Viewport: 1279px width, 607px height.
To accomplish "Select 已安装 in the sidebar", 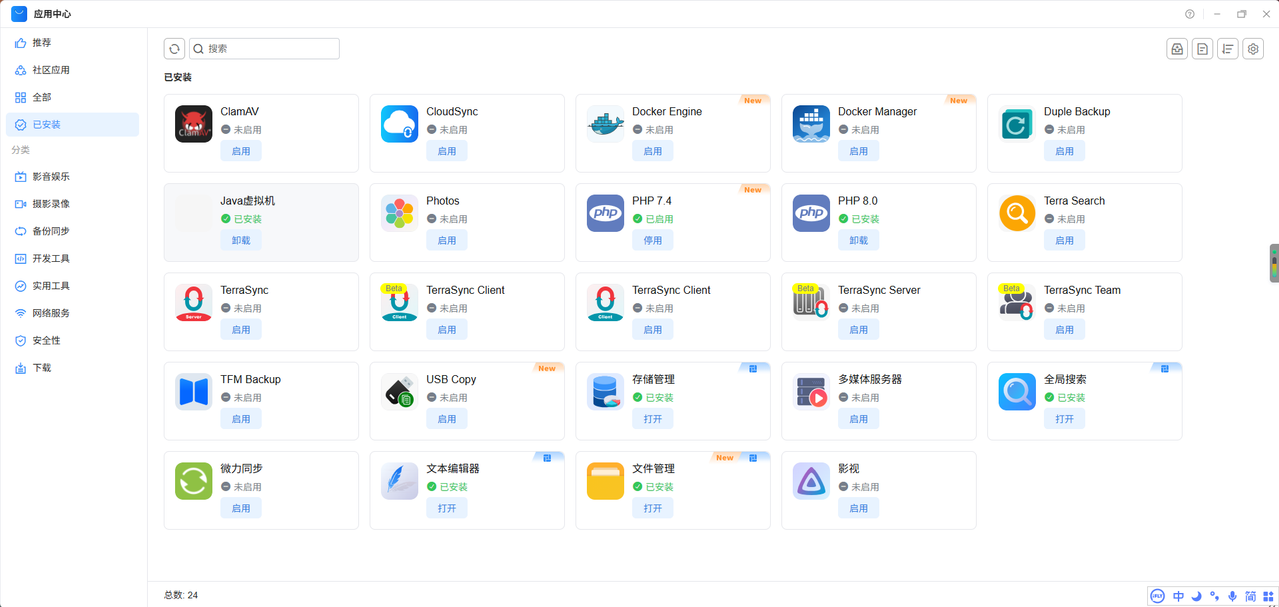I will coord(72,124).
